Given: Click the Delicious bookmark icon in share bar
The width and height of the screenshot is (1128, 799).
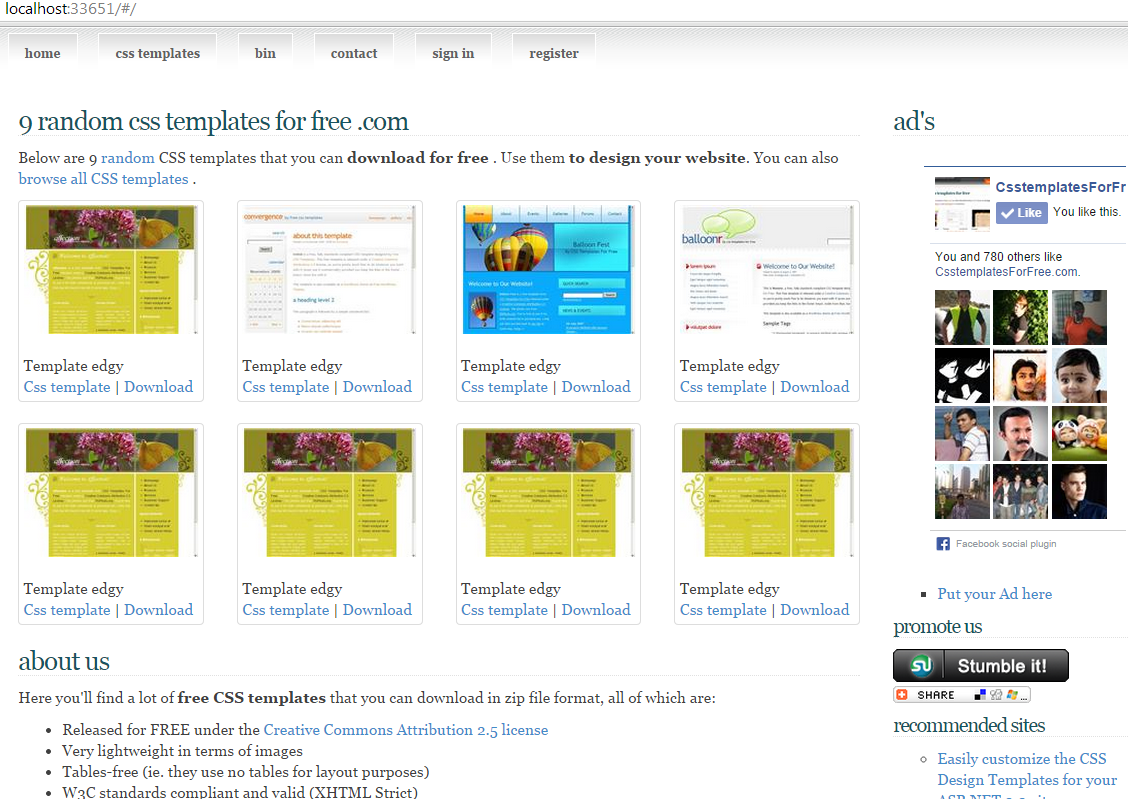Looking at the screenshot, I should point(980,695).
